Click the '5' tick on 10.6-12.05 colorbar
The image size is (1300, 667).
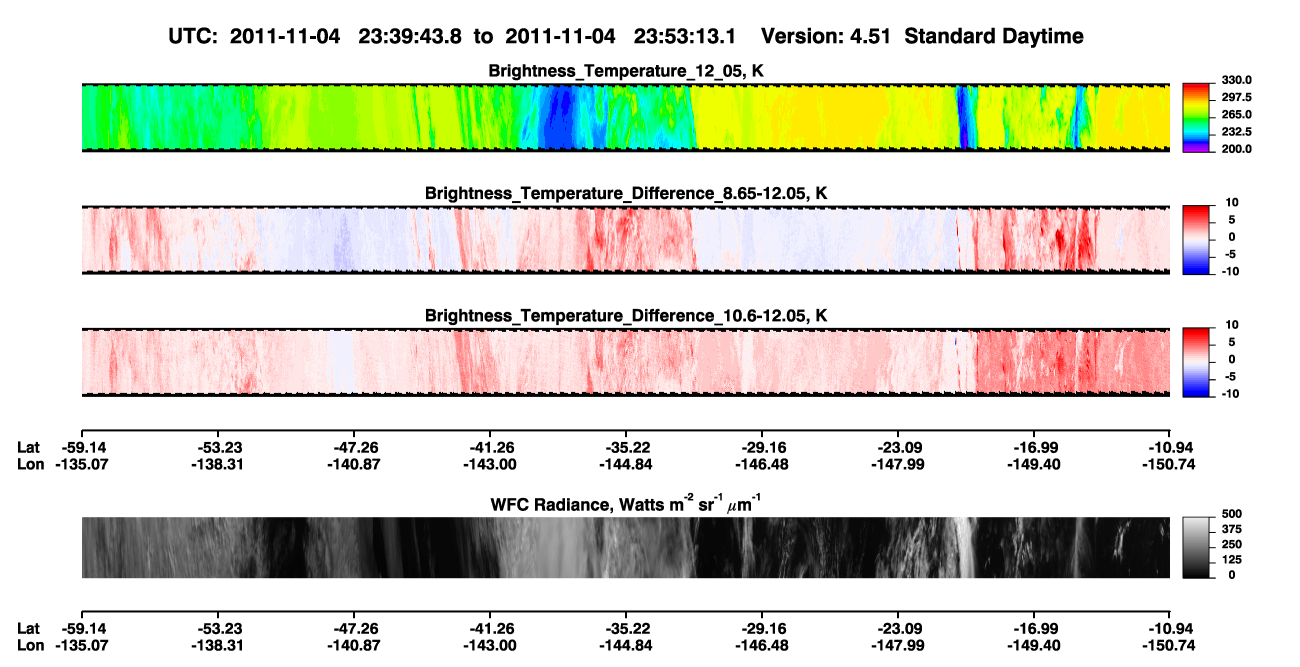point(1234,342)
